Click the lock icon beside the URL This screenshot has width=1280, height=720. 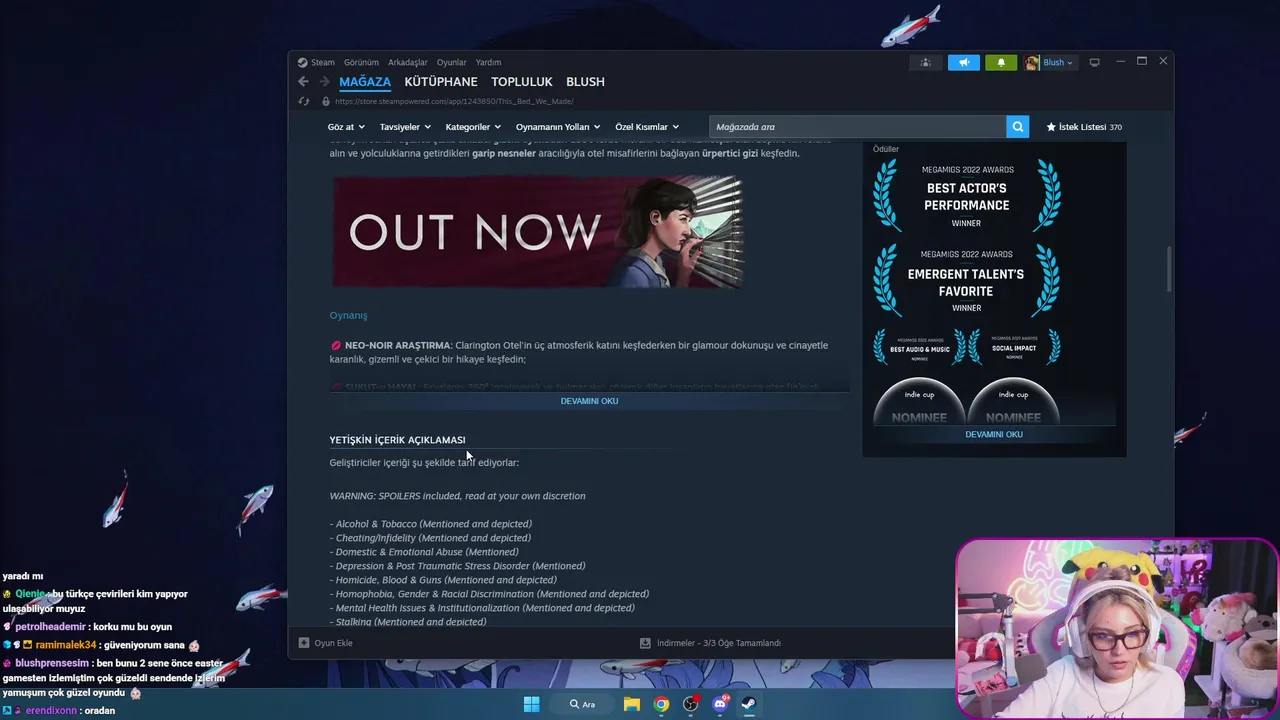coord(326,101)
